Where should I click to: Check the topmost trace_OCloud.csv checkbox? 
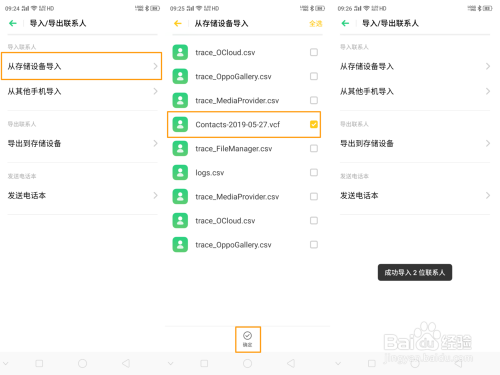314,52
